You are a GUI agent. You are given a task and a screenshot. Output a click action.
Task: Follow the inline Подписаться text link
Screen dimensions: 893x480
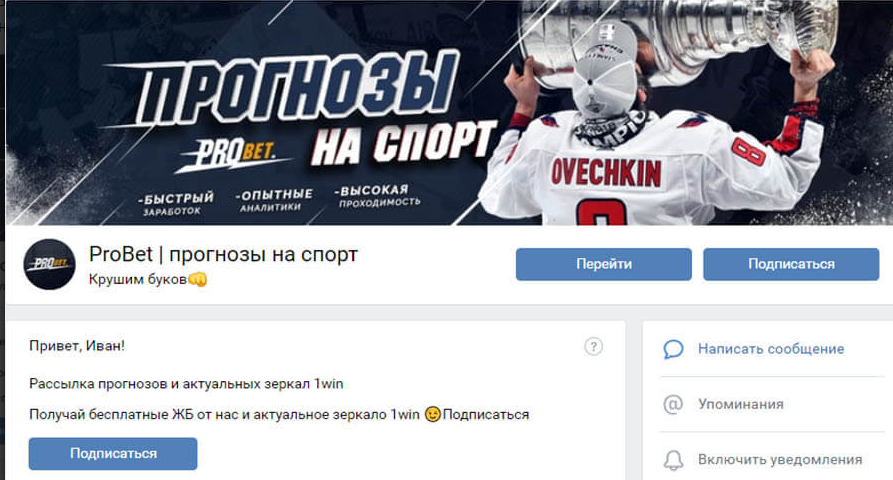pyautogui.click(x=486, y=415)
